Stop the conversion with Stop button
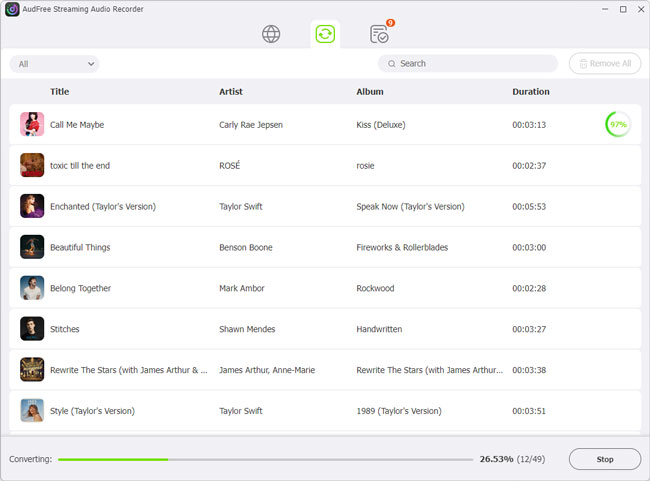650x481 pixels. coord(605,459)
